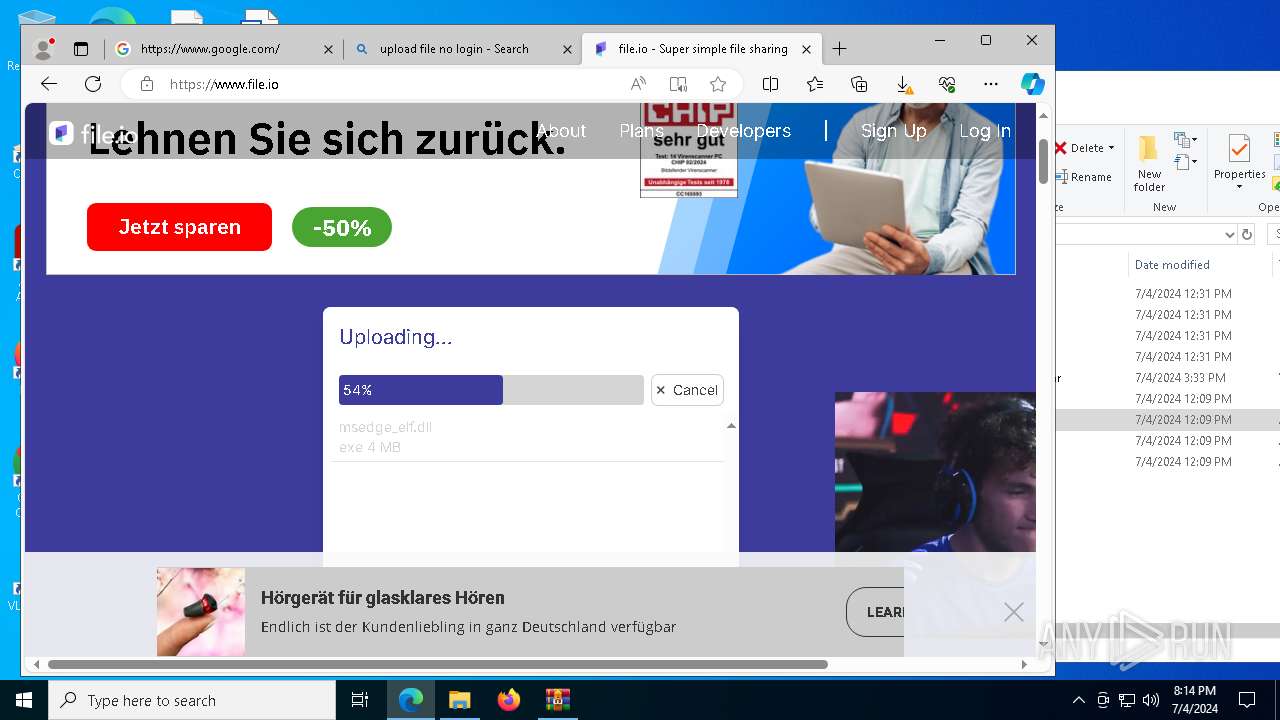Toggle split screen icon
Image resolution: width=1280 pixels, height=720 pixels.
(x=770, y=84)
